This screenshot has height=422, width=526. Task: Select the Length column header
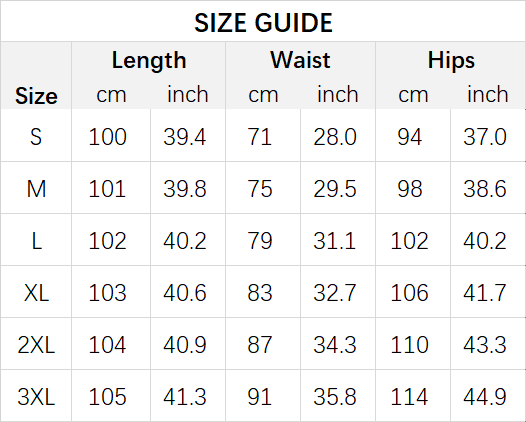coord(149,61)
